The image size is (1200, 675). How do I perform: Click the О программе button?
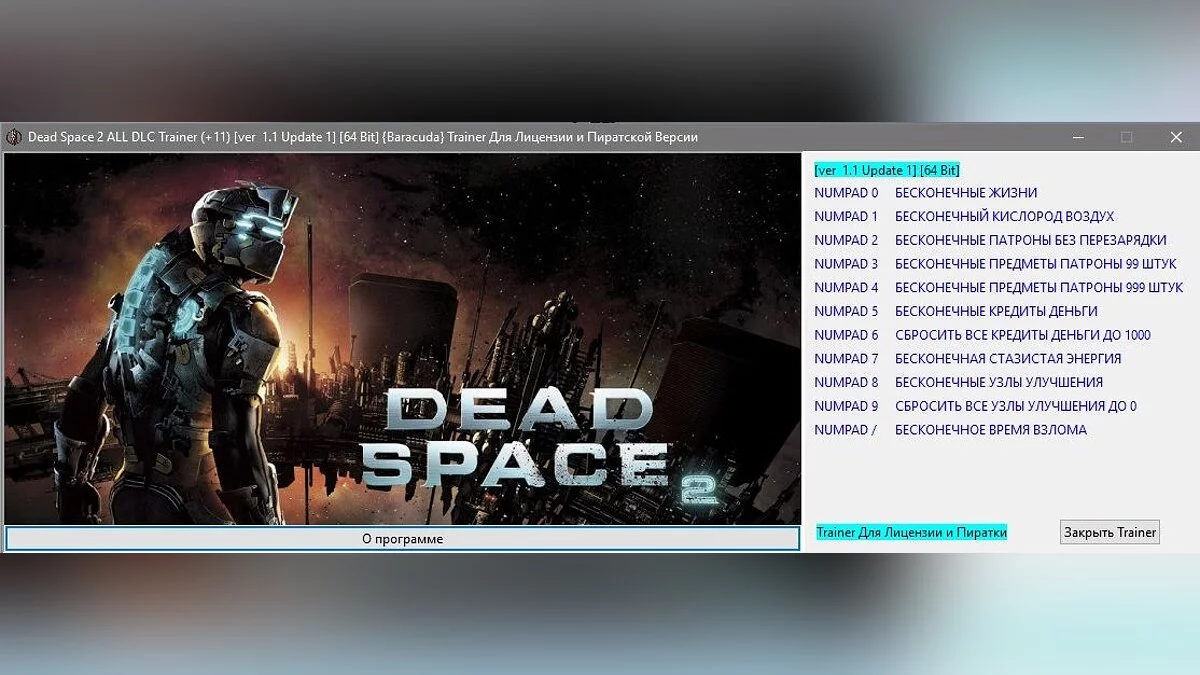point(402,538)
